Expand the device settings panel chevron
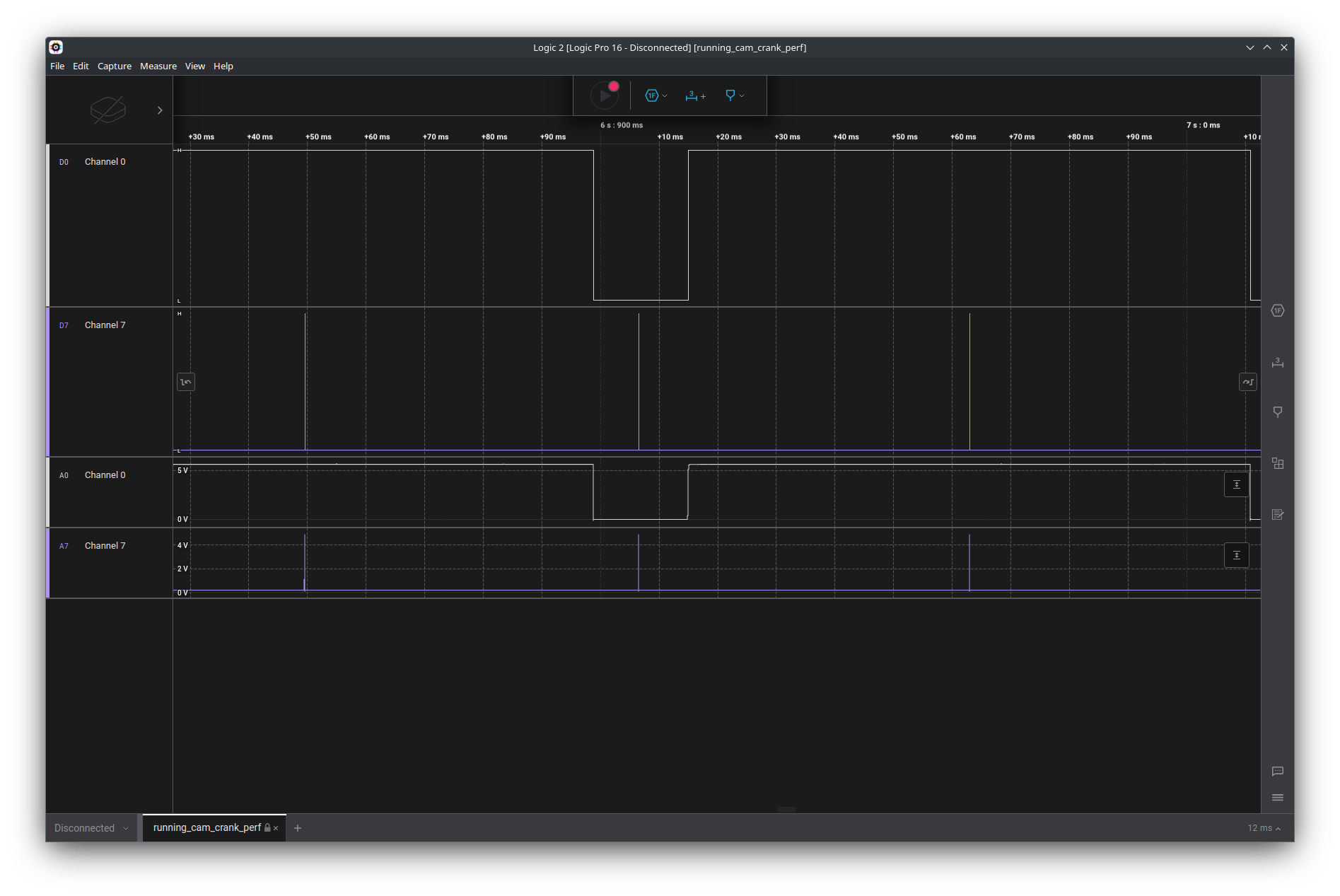 coord(160,110)
